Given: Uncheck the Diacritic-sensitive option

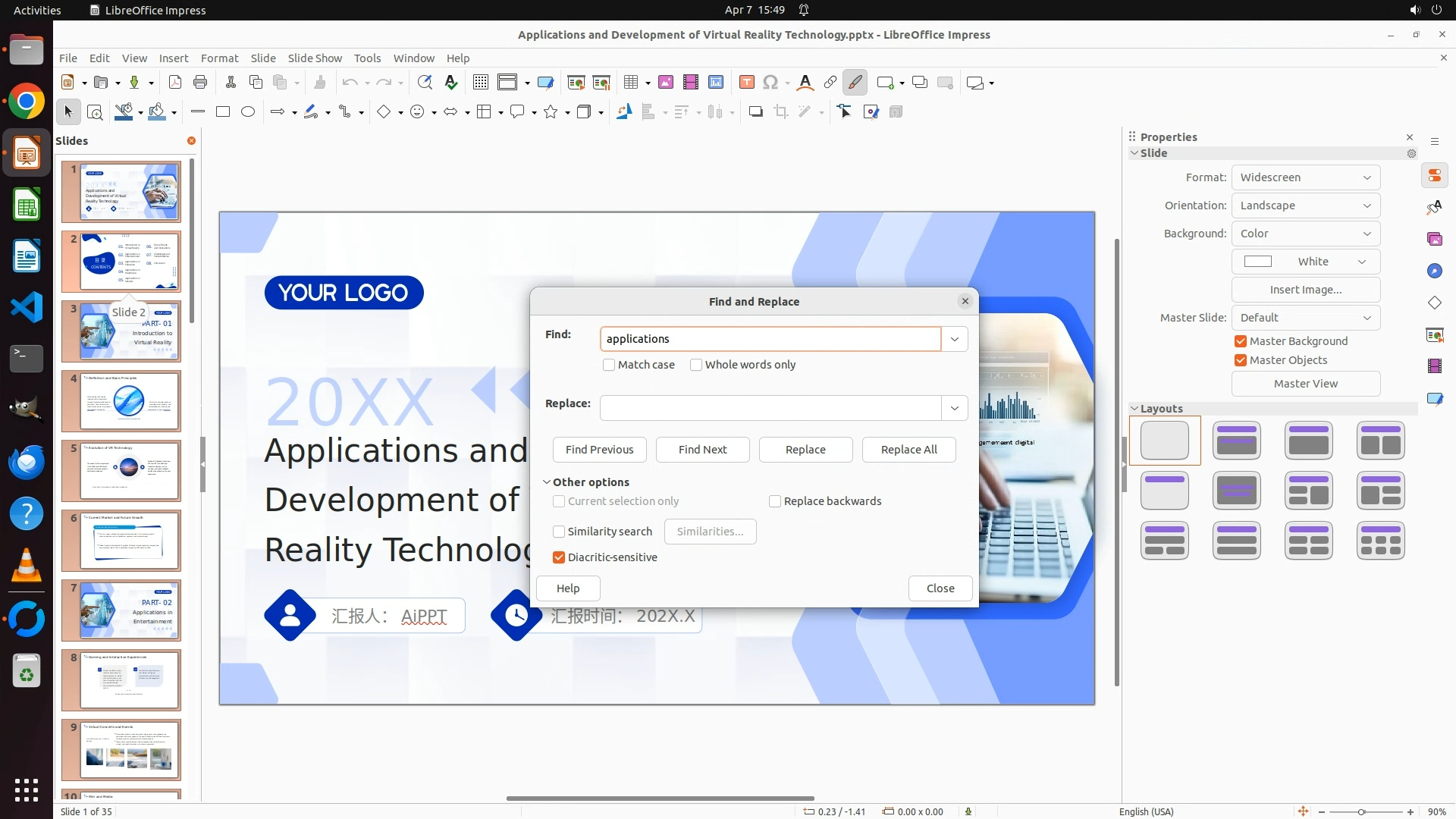Looking at the screenshot, I should [x=559, y=557].
